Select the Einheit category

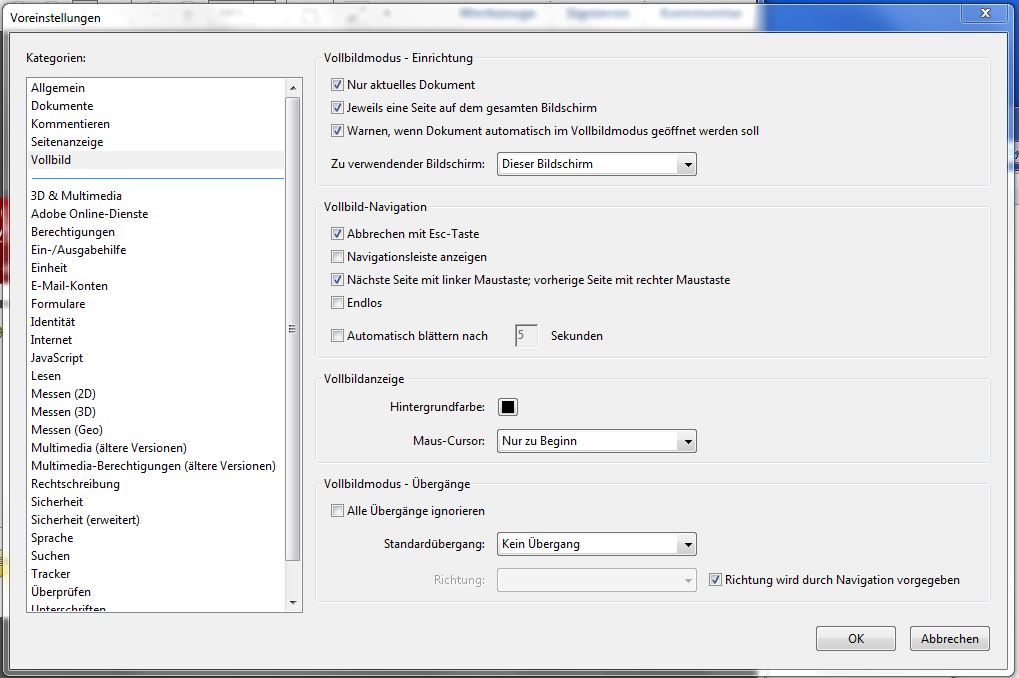[157, 268]
